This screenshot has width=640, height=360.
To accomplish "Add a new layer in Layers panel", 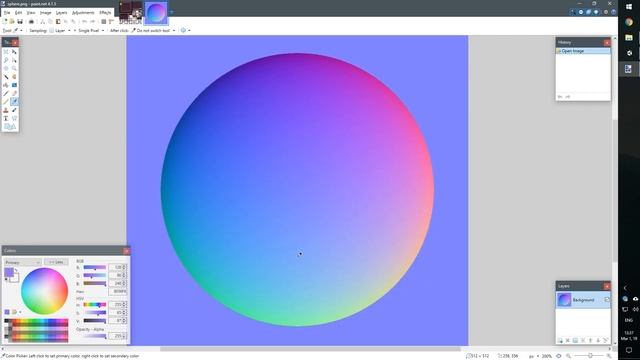I will point(560,340).
